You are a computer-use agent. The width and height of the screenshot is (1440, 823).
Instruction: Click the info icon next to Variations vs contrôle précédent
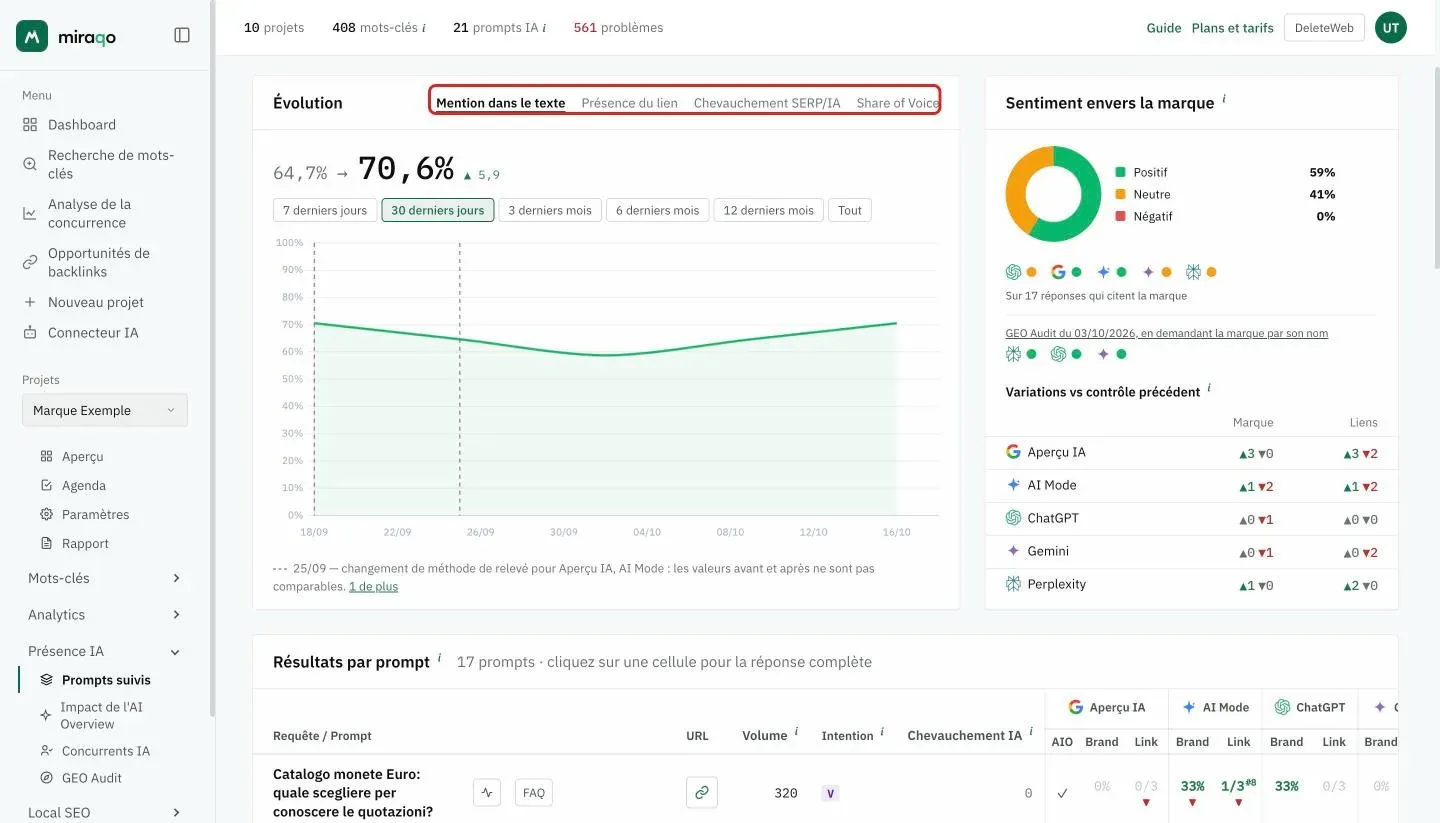tap(1209, 388)
